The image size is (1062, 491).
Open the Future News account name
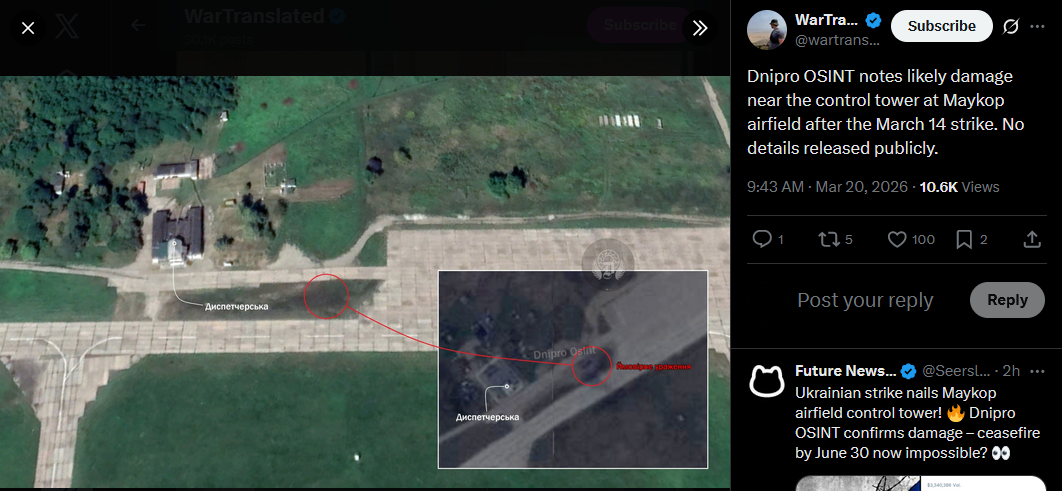click(x=845, y=371)
